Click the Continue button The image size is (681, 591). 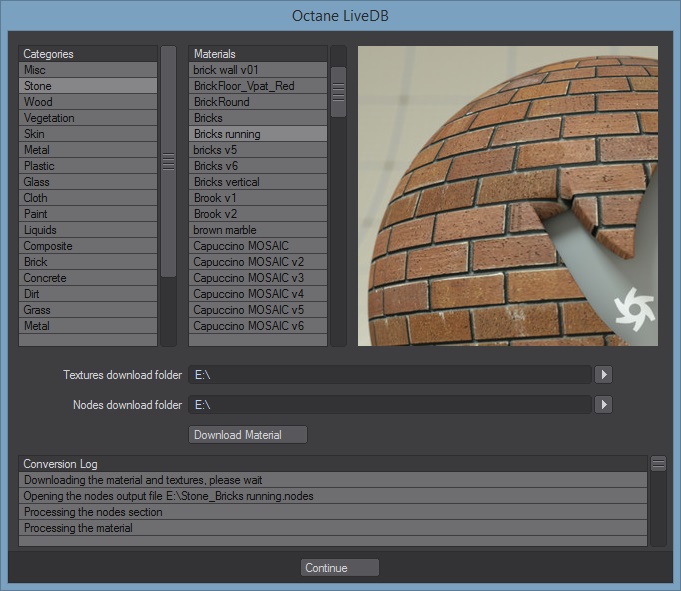(x=340, y=568)
